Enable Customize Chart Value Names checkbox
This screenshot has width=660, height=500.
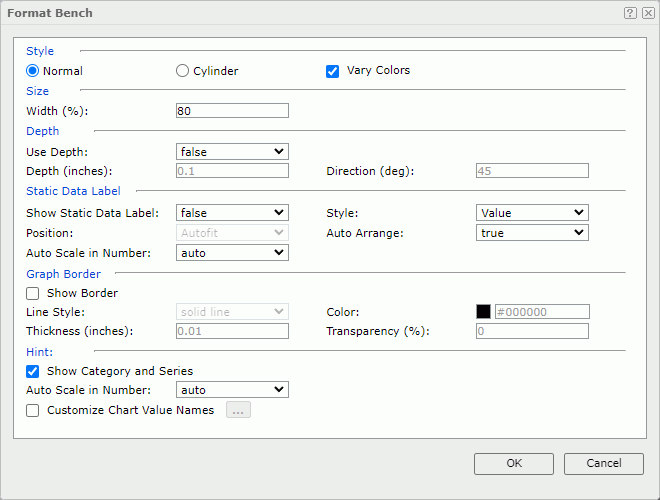point(33,410)
